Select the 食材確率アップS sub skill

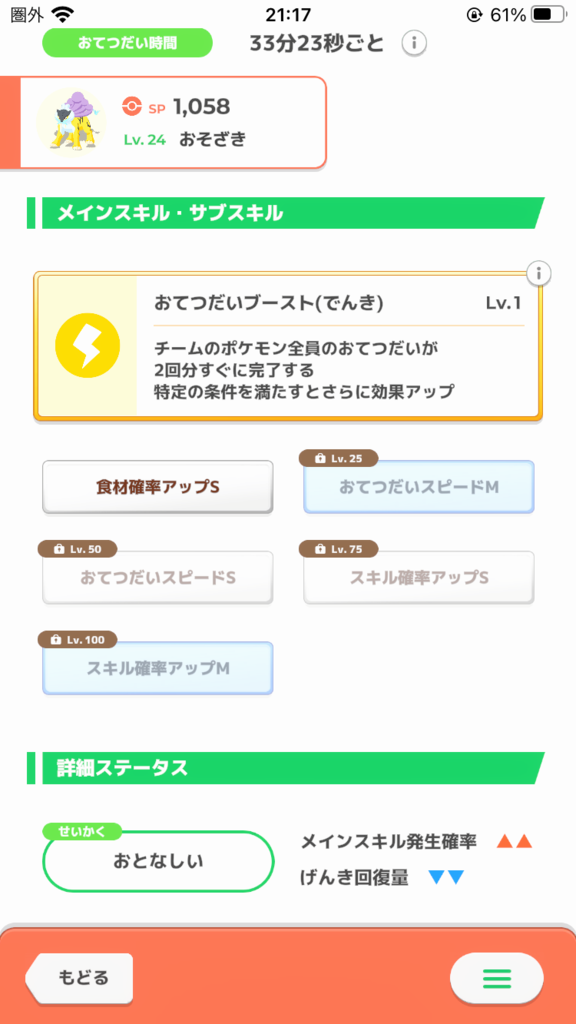[x=157, y=487]
